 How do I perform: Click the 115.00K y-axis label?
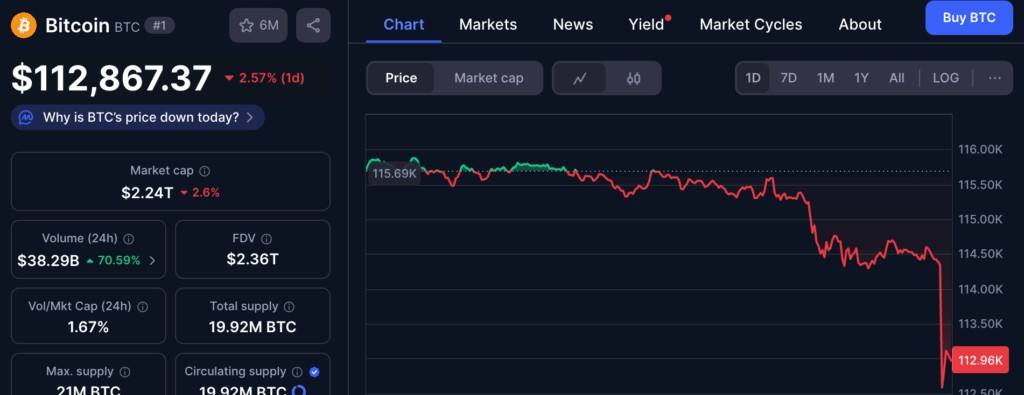(x=980, y=219)
